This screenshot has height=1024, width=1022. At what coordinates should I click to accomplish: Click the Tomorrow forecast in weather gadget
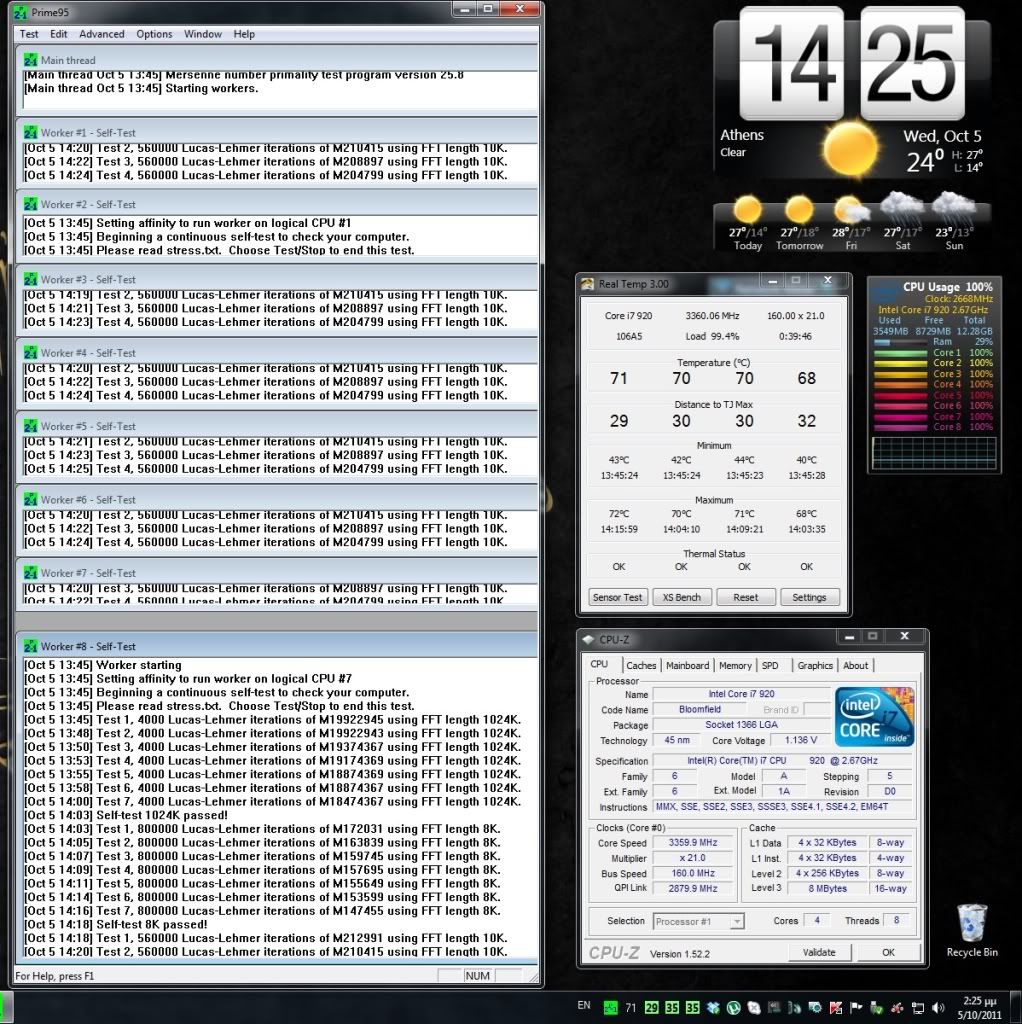pos(799,224)
